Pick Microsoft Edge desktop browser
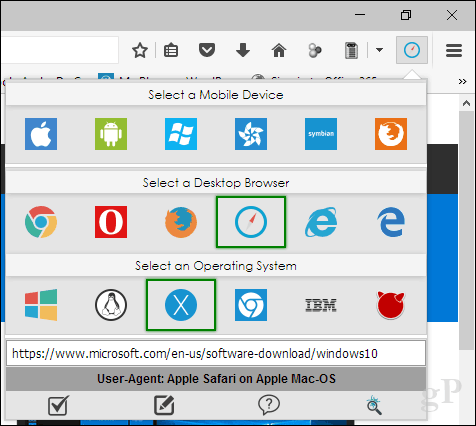Image resolution: width=476 pixels, height=426 pixels. tap(391, 222)
